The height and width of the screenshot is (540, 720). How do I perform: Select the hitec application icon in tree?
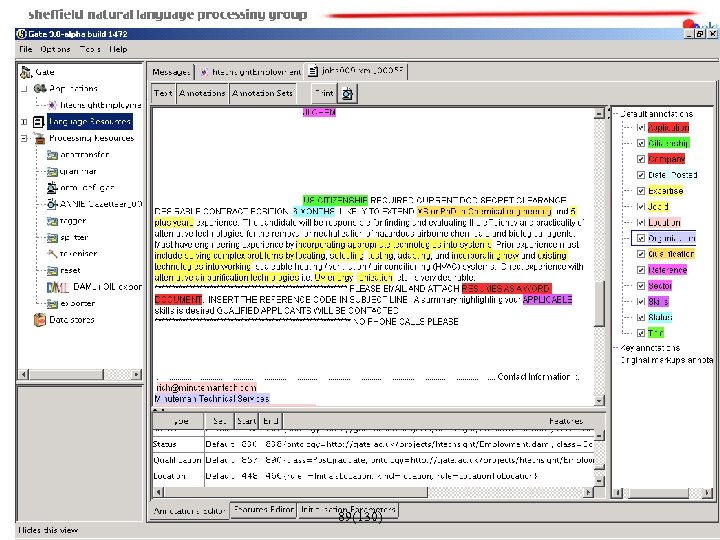[52, 105]
